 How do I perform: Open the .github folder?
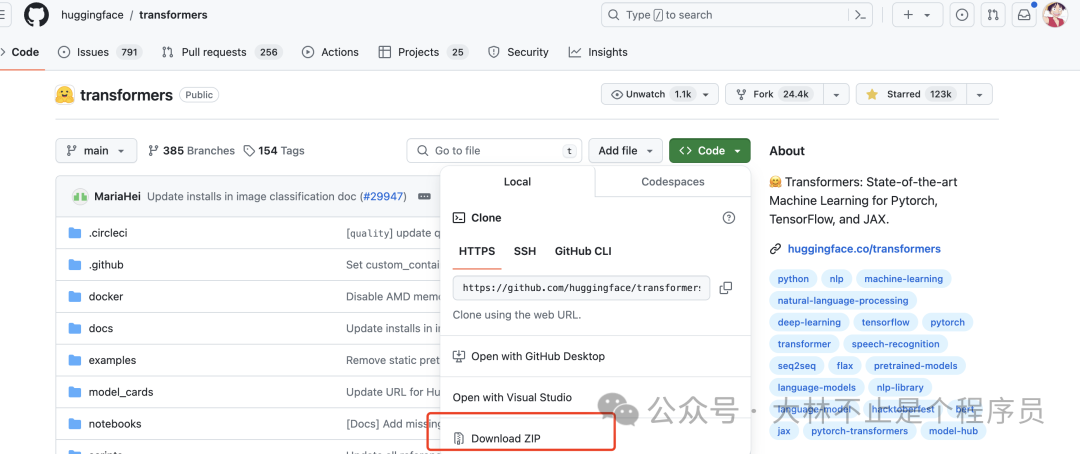tap(106, 265)
